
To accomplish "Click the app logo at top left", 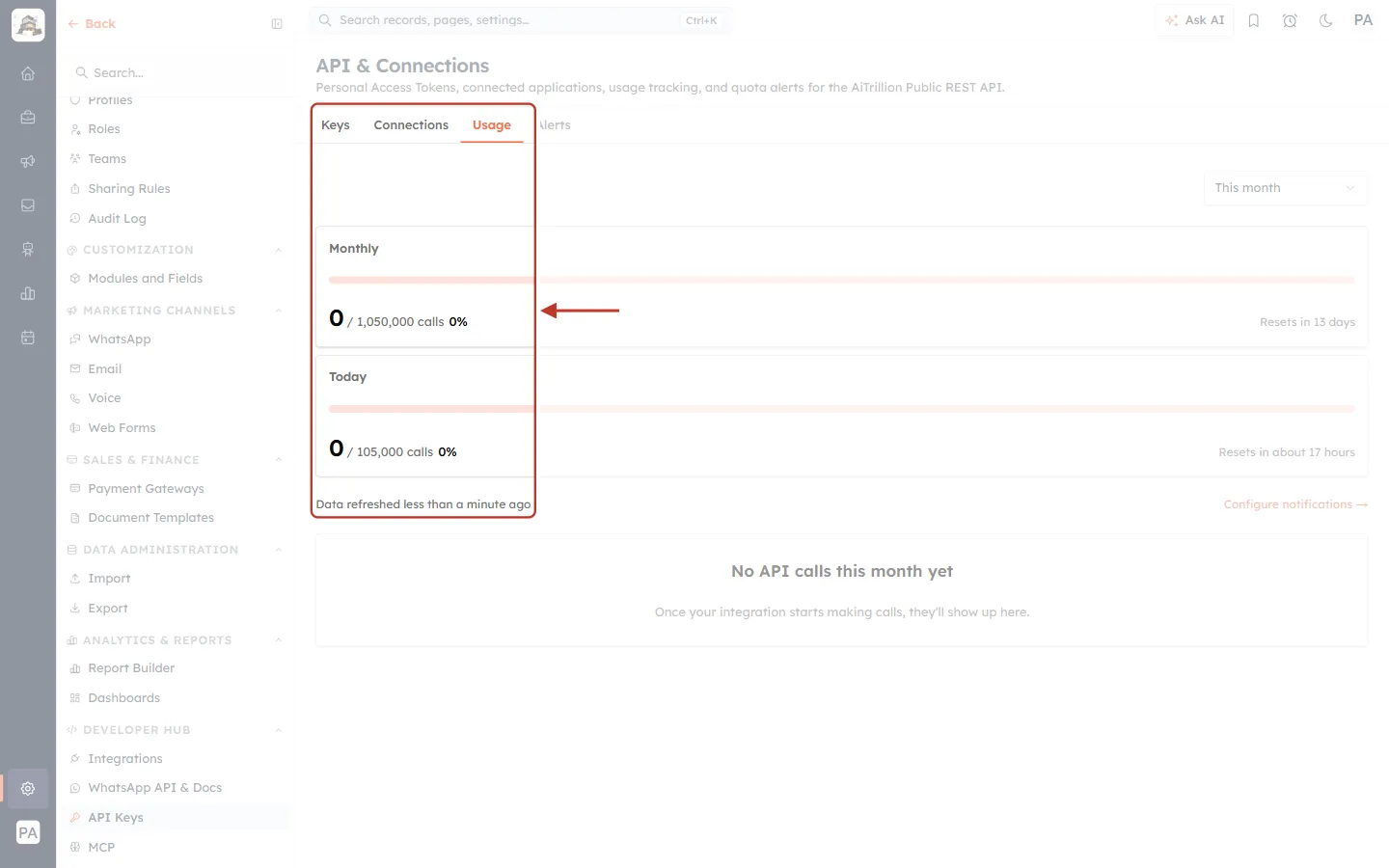I will (x=28, y=25).
